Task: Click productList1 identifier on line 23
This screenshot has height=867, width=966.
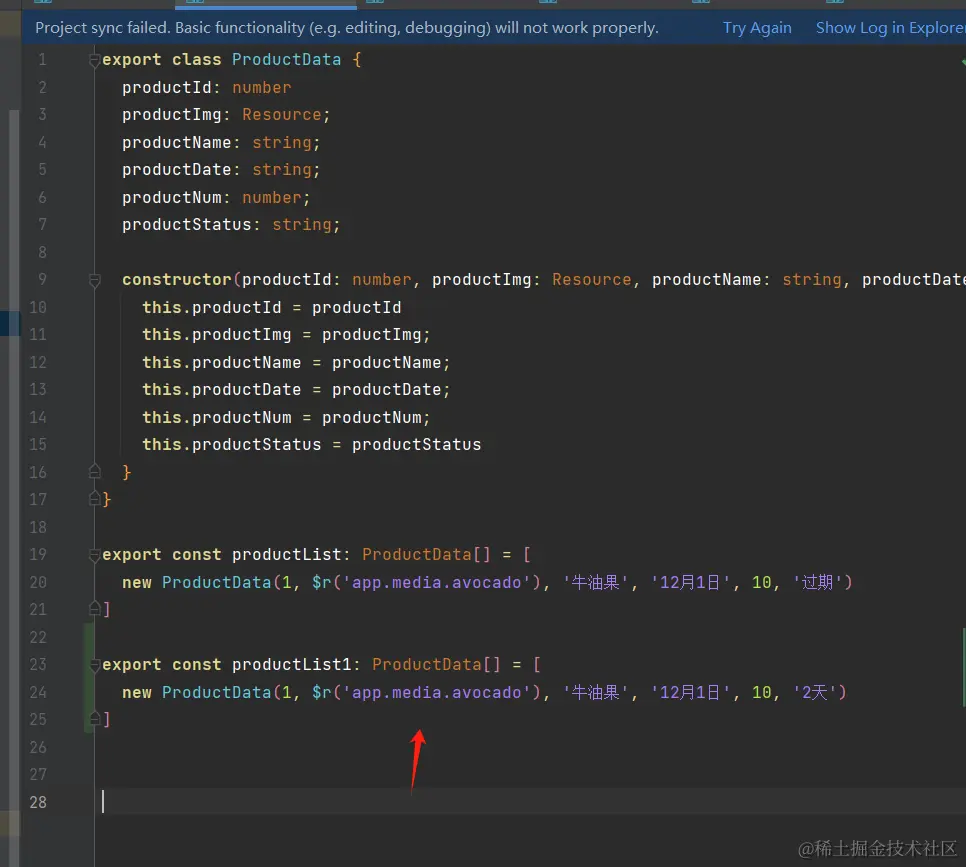Action: (291, 664)
